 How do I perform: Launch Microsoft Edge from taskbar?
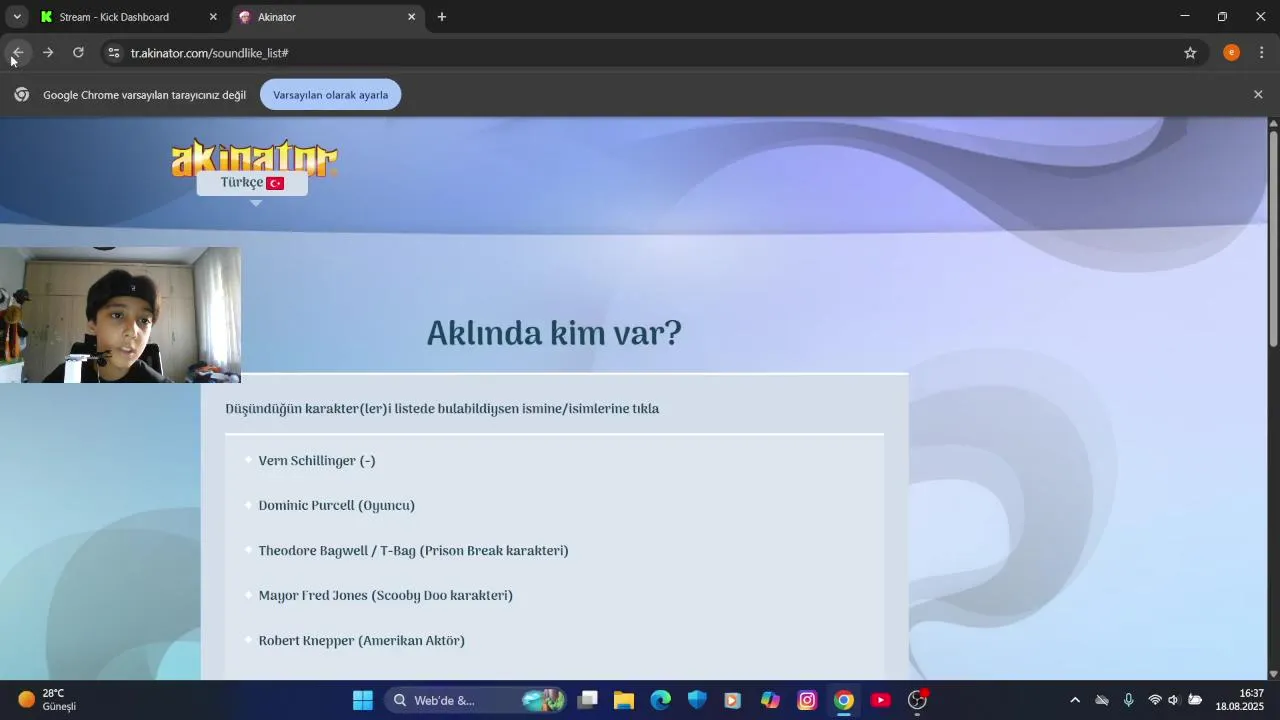coord(661,700)
